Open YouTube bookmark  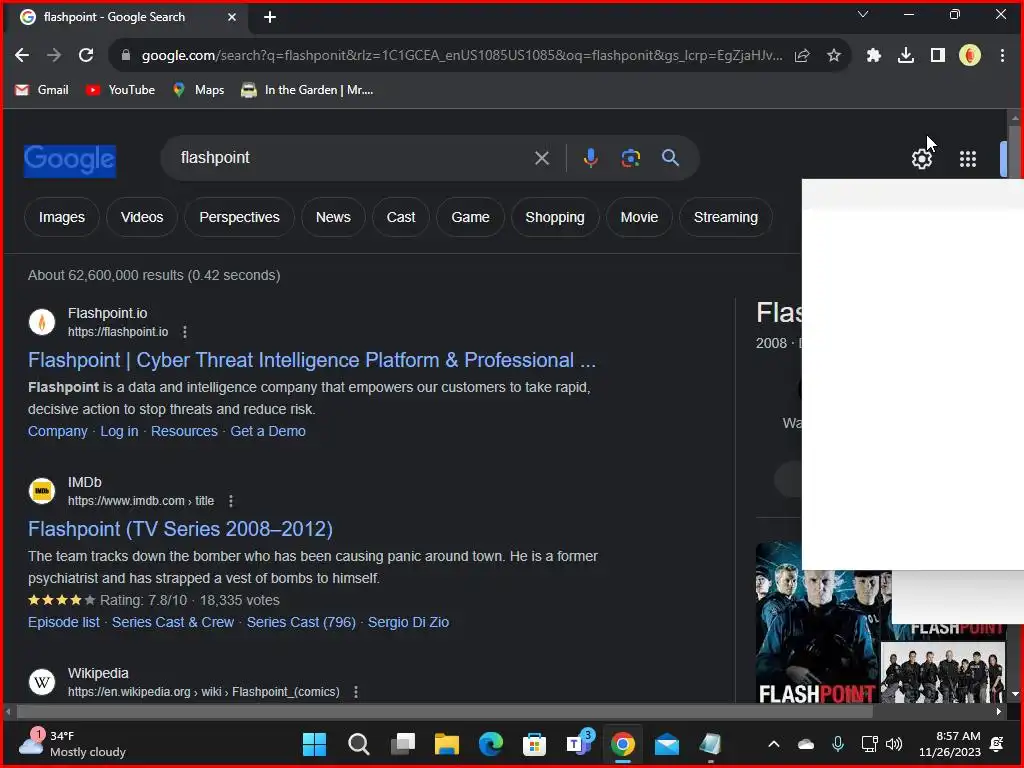[120, 90]
